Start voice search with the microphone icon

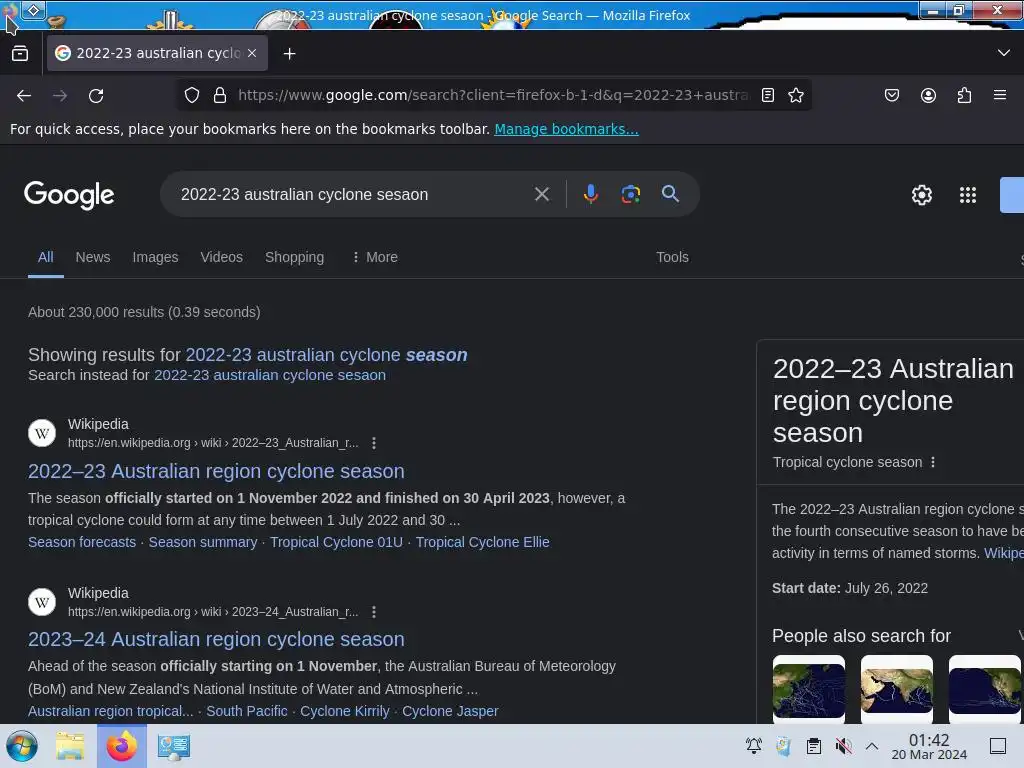(590, 194)
